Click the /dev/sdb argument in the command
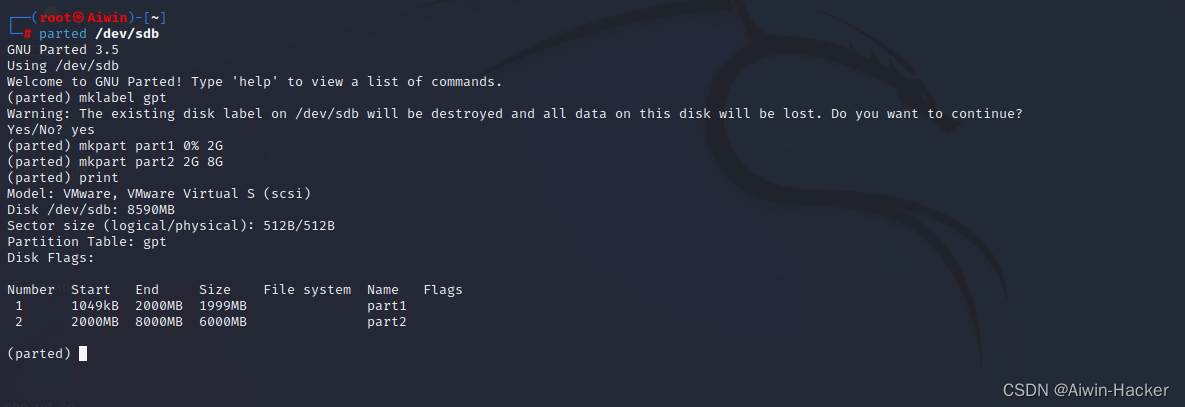 pos(127,34)
